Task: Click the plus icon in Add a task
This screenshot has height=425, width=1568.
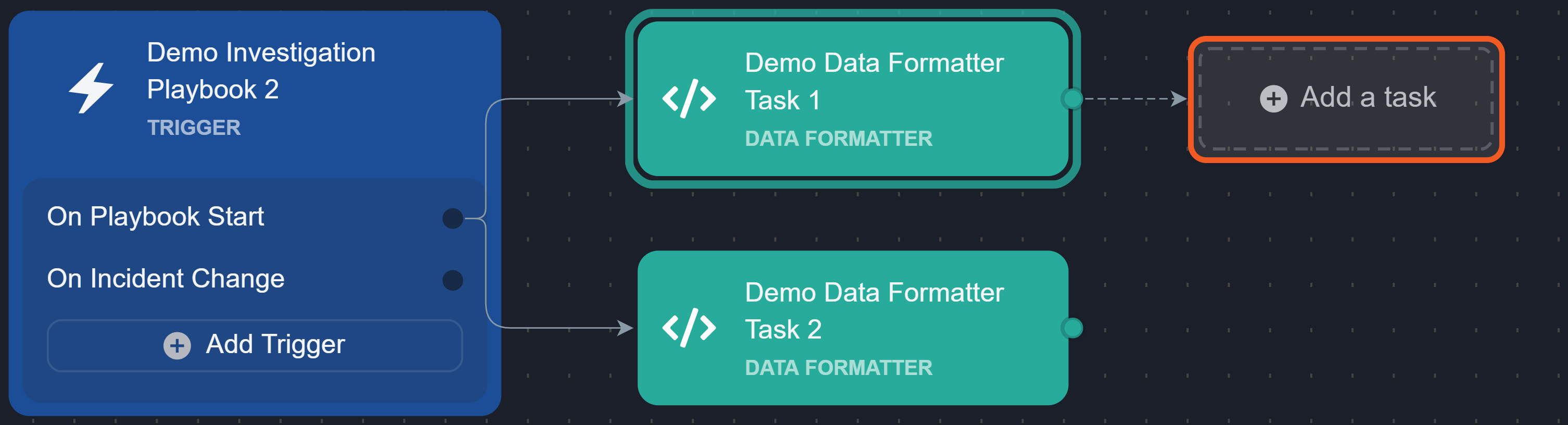Action: [x=1273, y=98]
